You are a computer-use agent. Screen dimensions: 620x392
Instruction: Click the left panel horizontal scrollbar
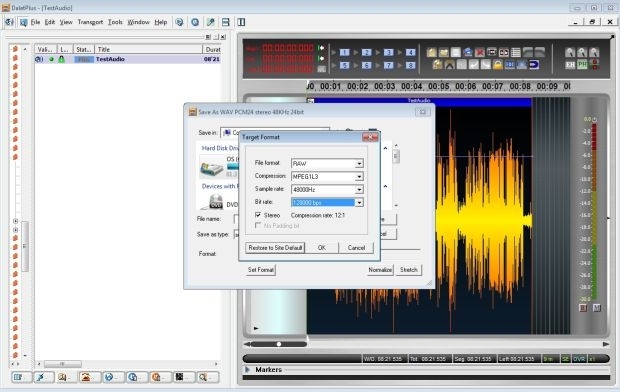127,364
